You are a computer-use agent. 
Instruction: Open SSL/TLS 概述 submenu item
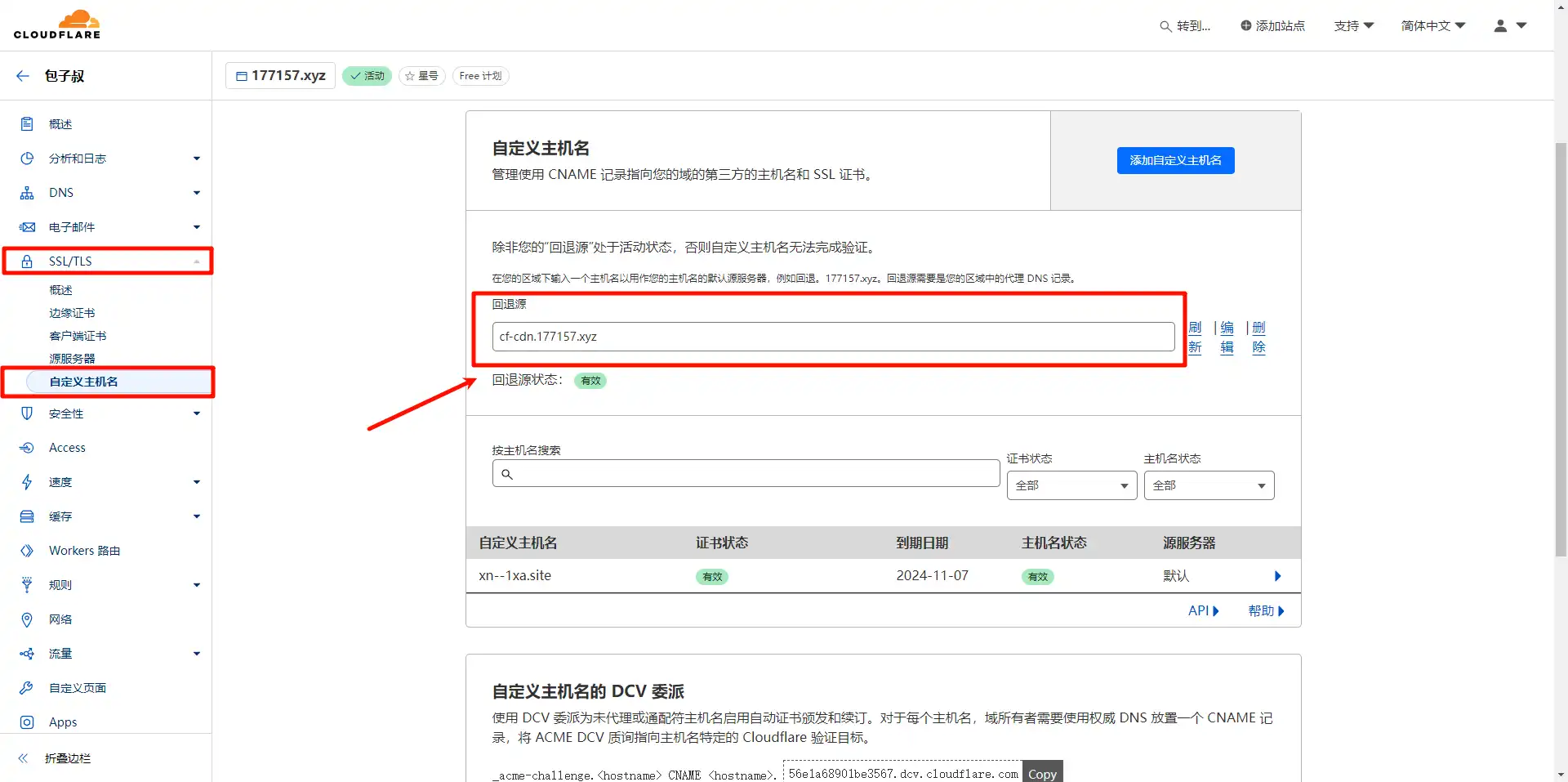60,290
